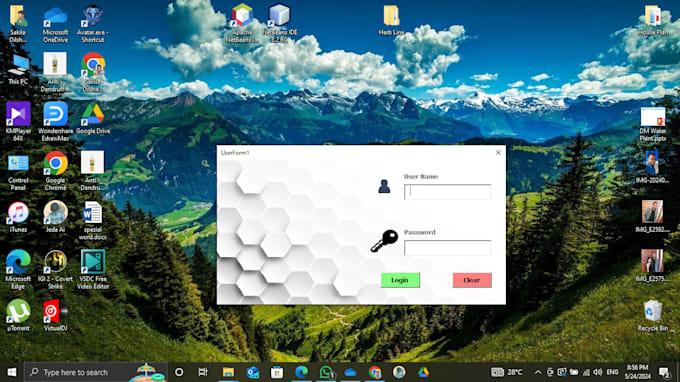Select the Microsoft OneDrive desktop shortcut
Screen dimensions: 680x382
(x=56, y=24)
